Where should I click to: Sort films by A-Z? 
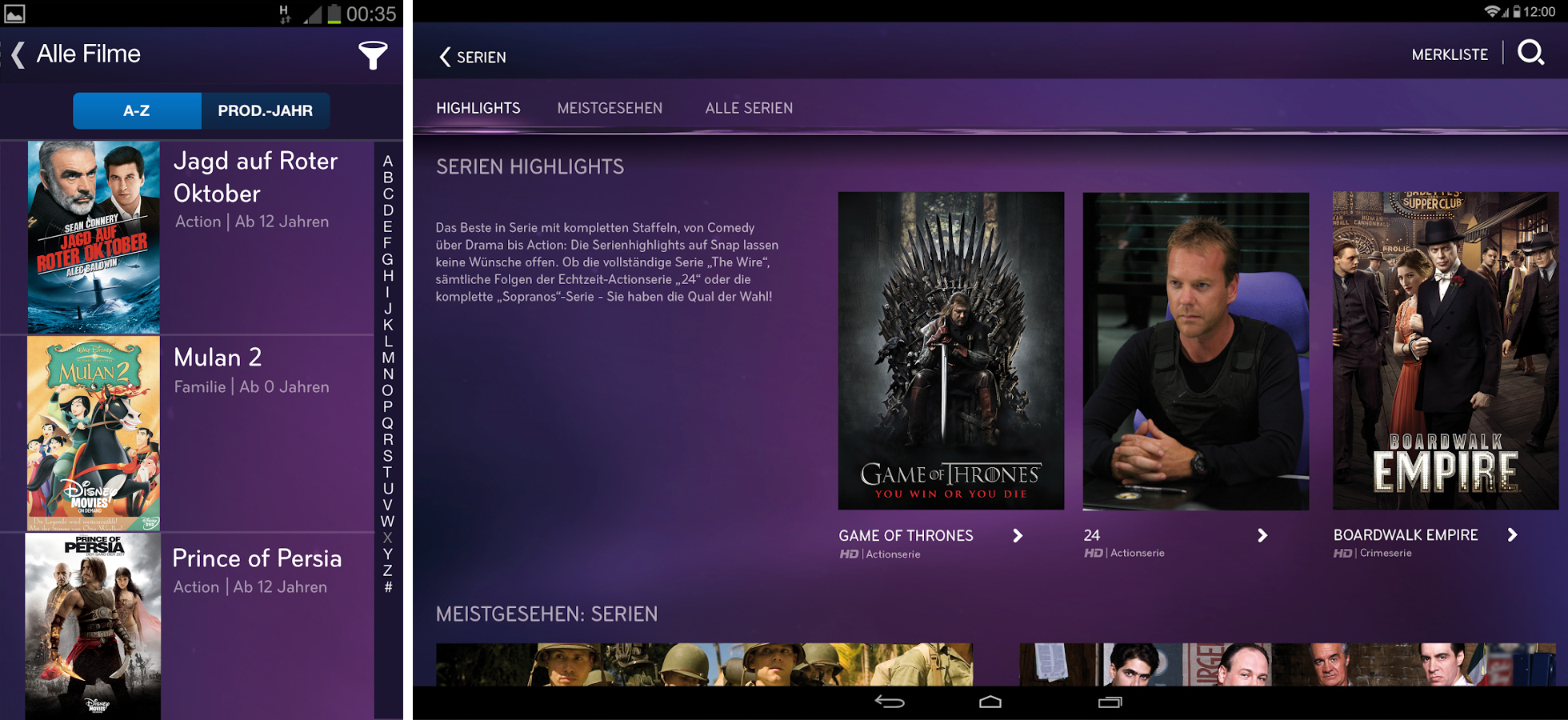tap(137, 110)
